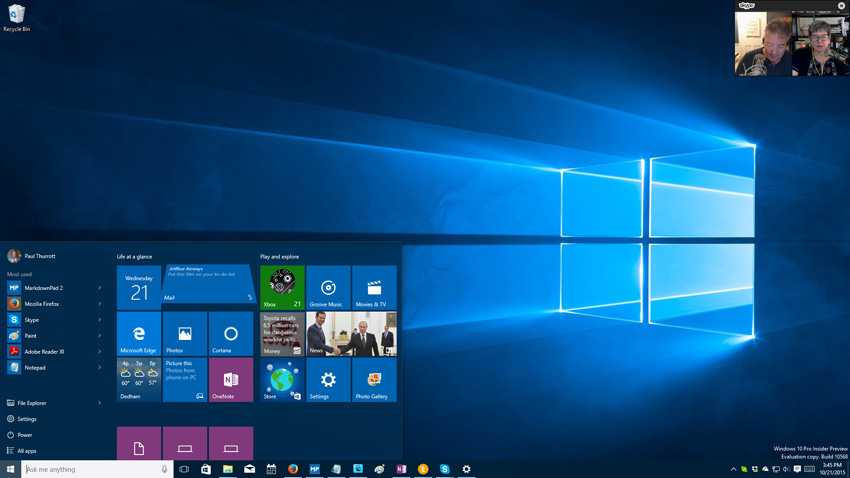
Task: Open the Cortana tile
Action: [x=231, y=333]
